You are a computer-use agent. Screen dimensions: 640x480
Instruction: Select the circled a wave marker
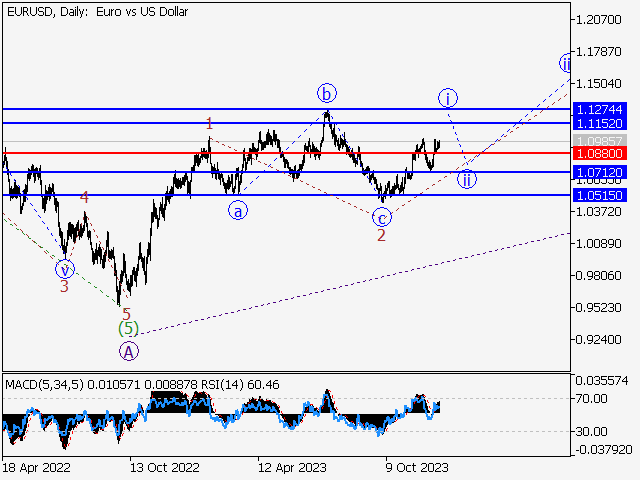coord(237,210)
